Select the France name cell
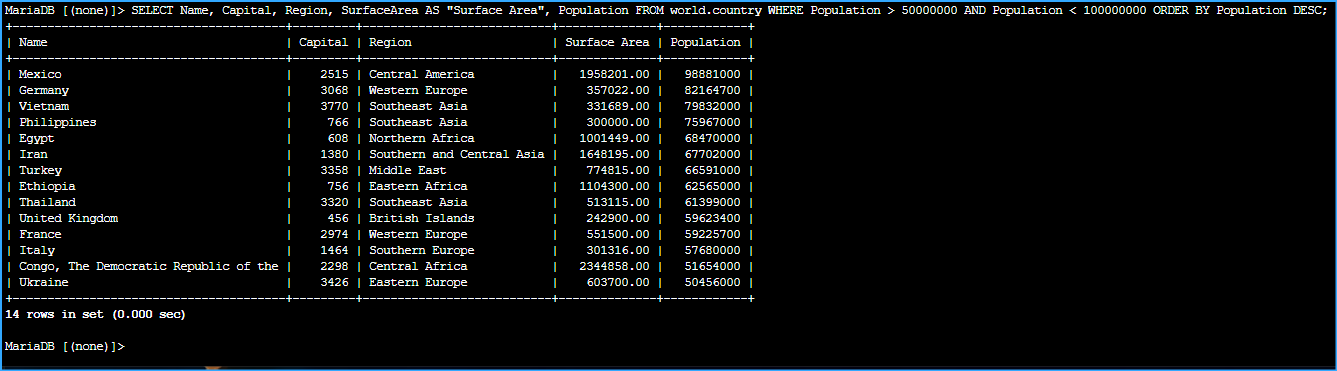This screenshot has height=371, width=1337. (40, 235)
